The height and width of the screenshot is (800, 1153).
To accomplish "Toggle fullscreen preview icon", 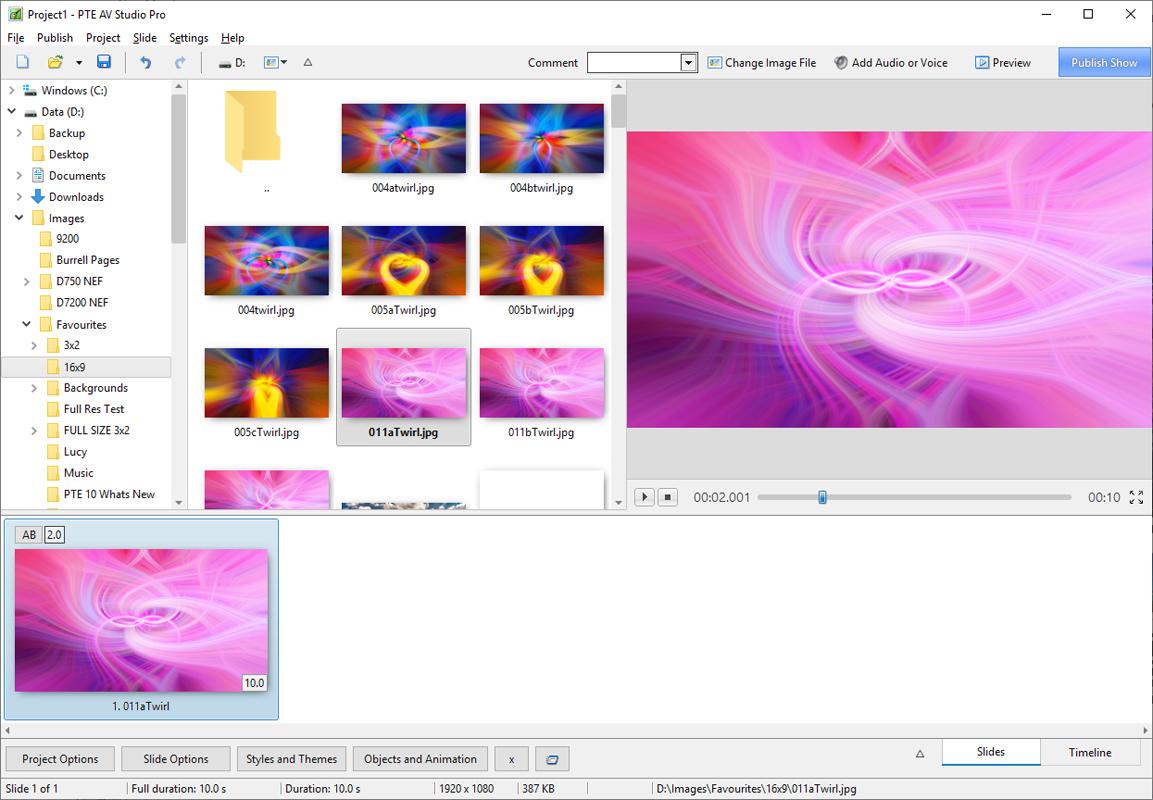I will 1136,497.
